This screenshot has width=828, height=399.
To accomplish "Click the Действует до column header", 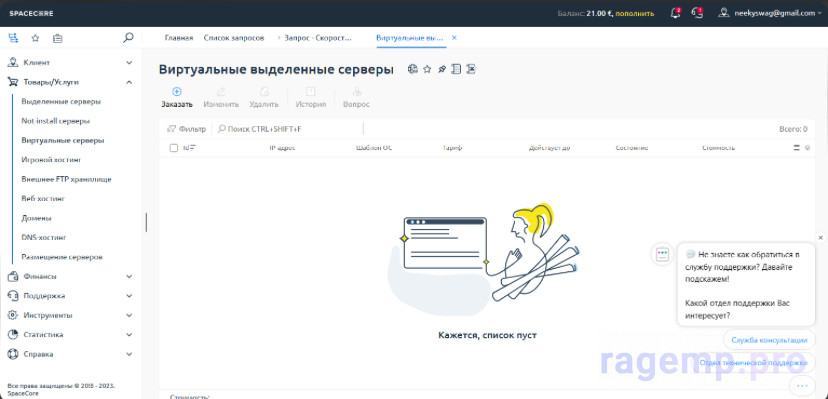I will 549,148.
